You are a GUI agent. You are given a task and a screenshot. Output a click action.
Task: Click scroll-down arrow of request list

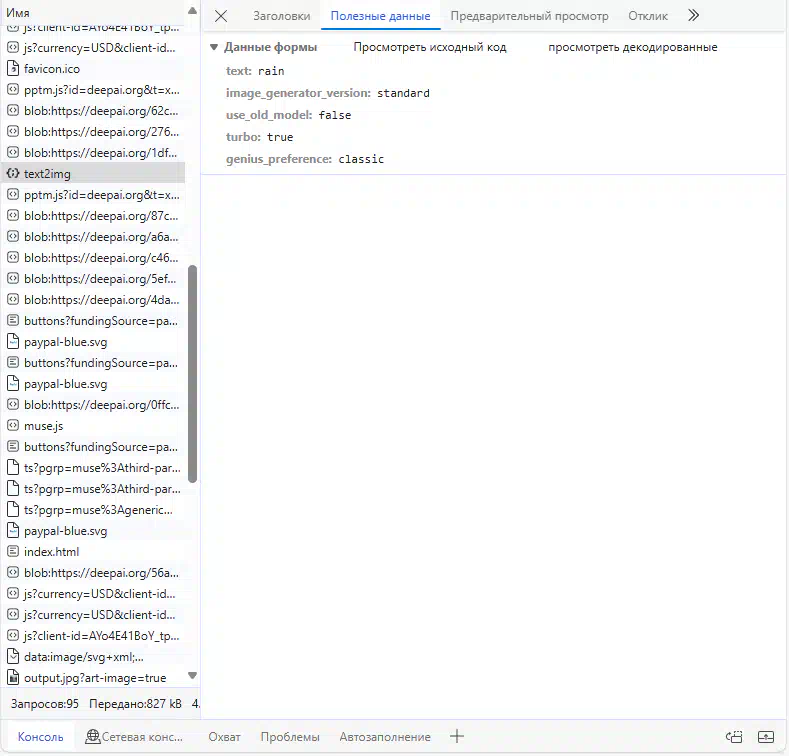pyautogui.click(x=192, y=675)
